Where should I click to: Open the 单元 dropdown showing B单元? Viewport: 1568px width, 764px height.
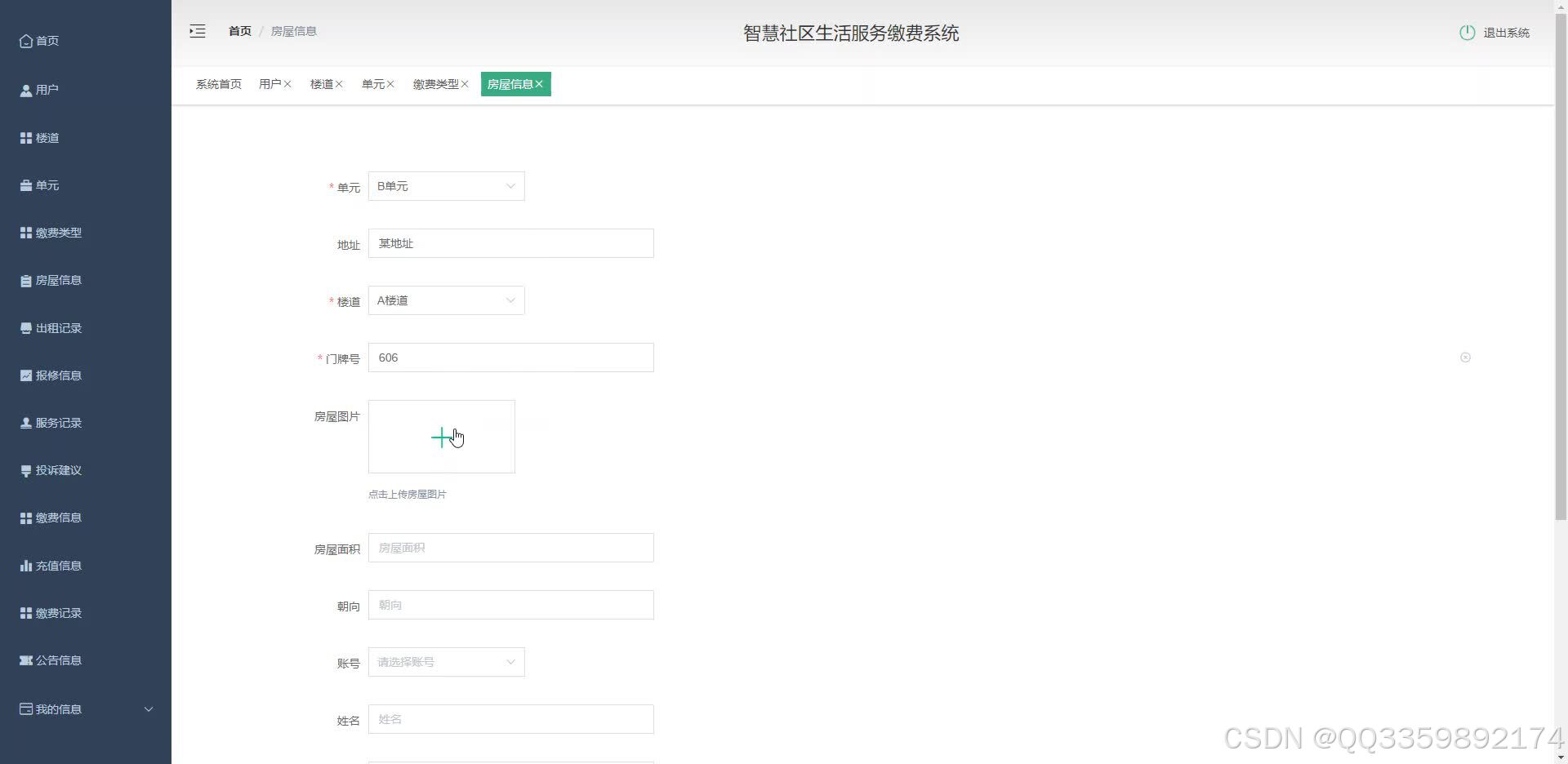coord(446,186)
